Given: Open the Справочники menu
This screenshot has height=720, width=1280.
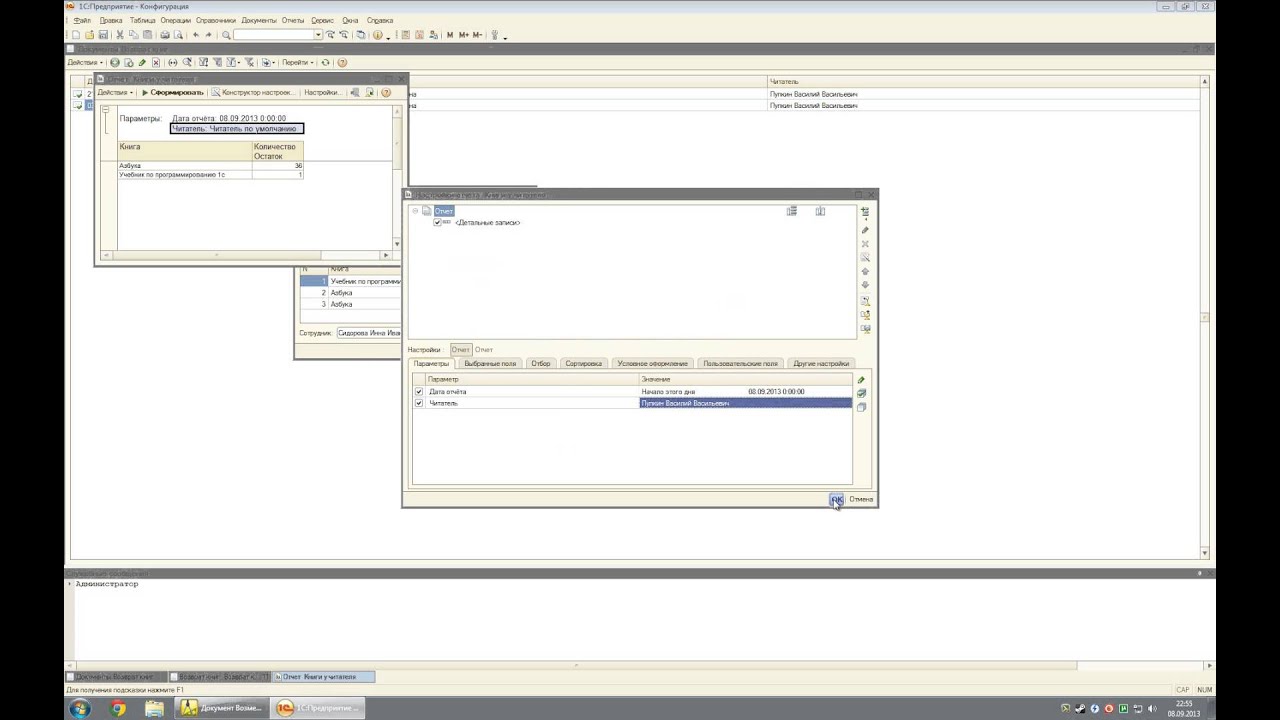Looking at the screenshot, I should pyautogui.click(x=216, y=20).
